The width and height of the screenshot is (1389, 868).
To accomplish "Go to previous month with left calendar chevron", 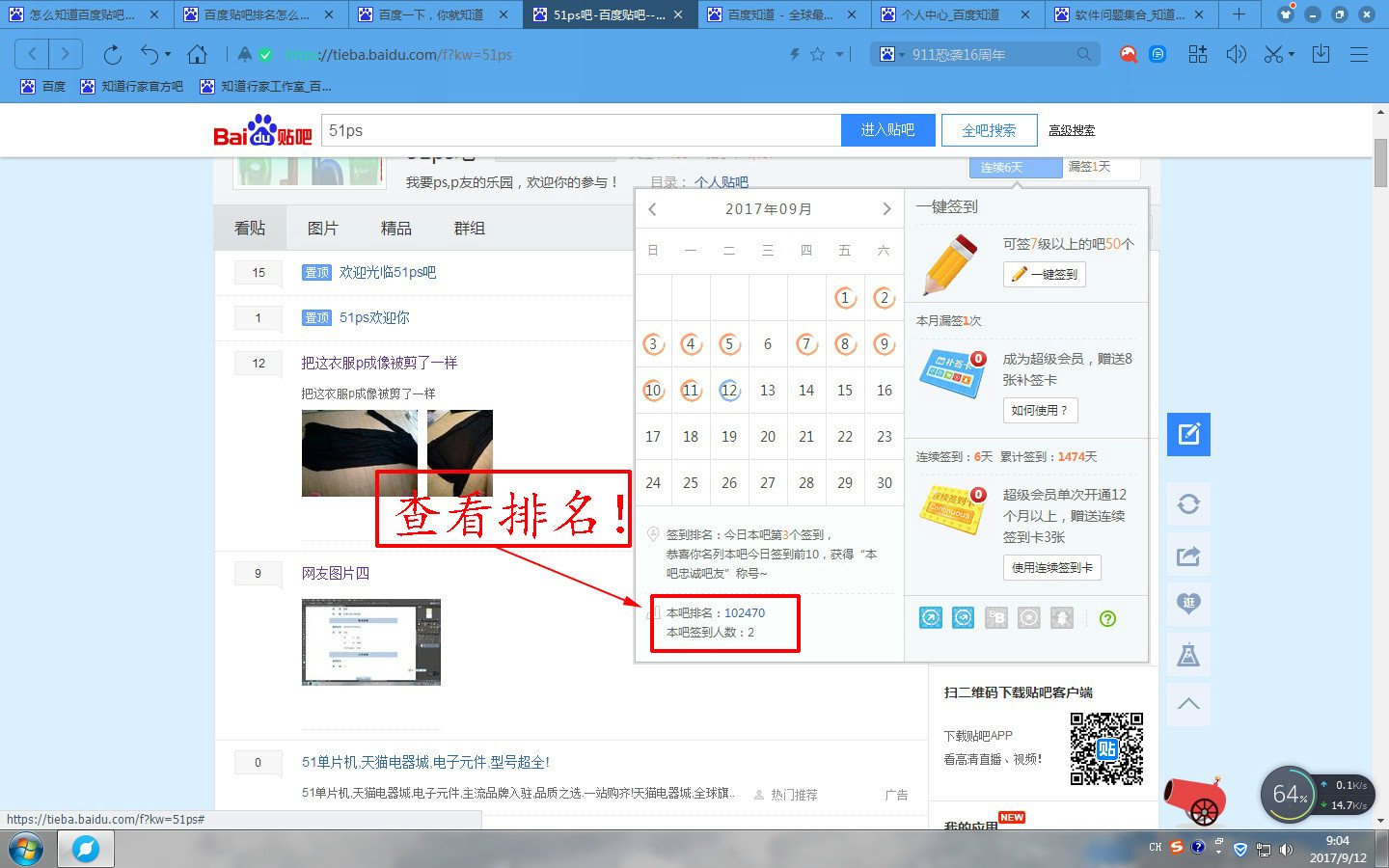I will click(653, 208).
